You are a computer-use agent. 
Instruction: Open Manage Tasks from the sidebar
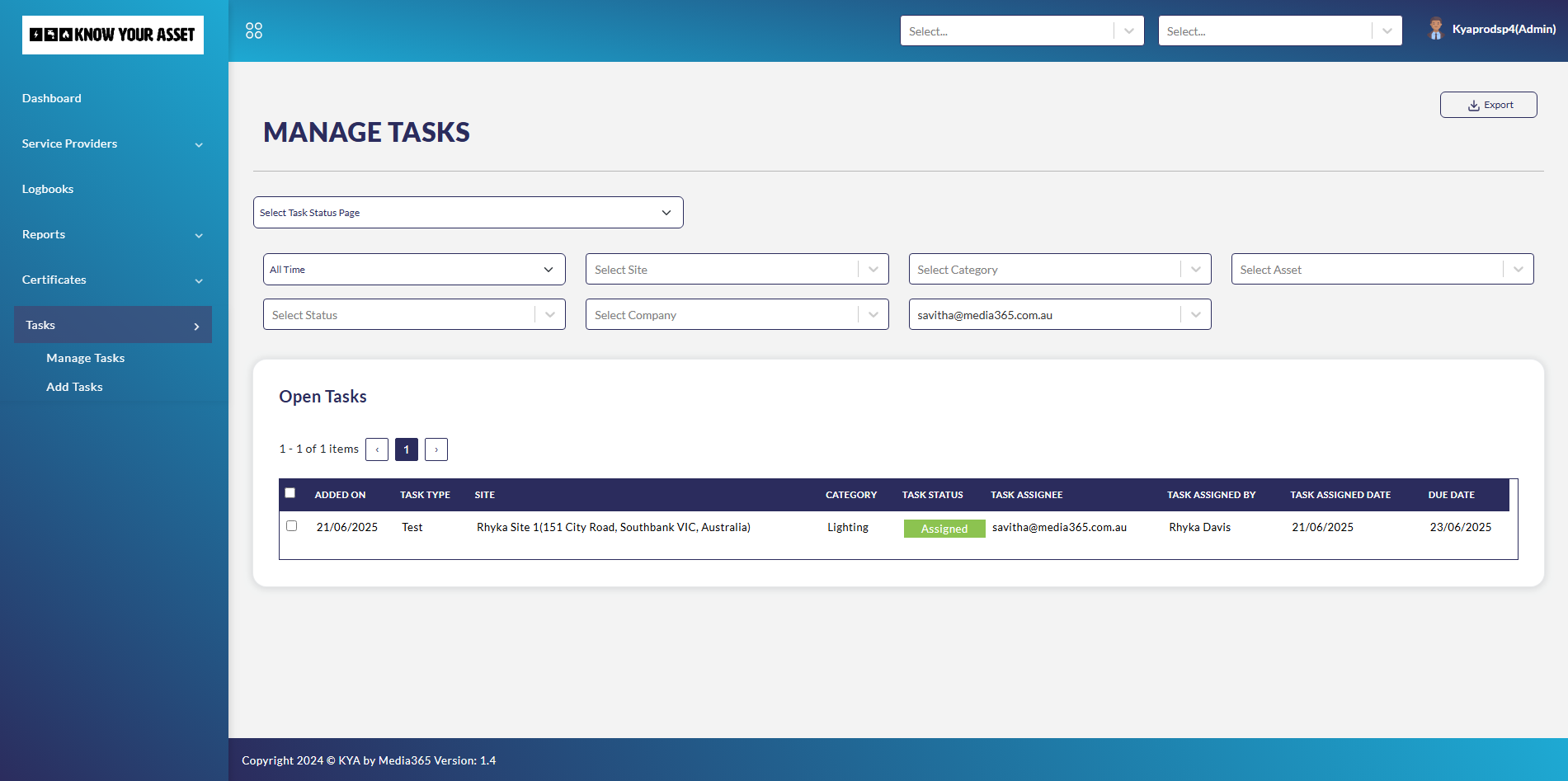click(x=86, y=358)
